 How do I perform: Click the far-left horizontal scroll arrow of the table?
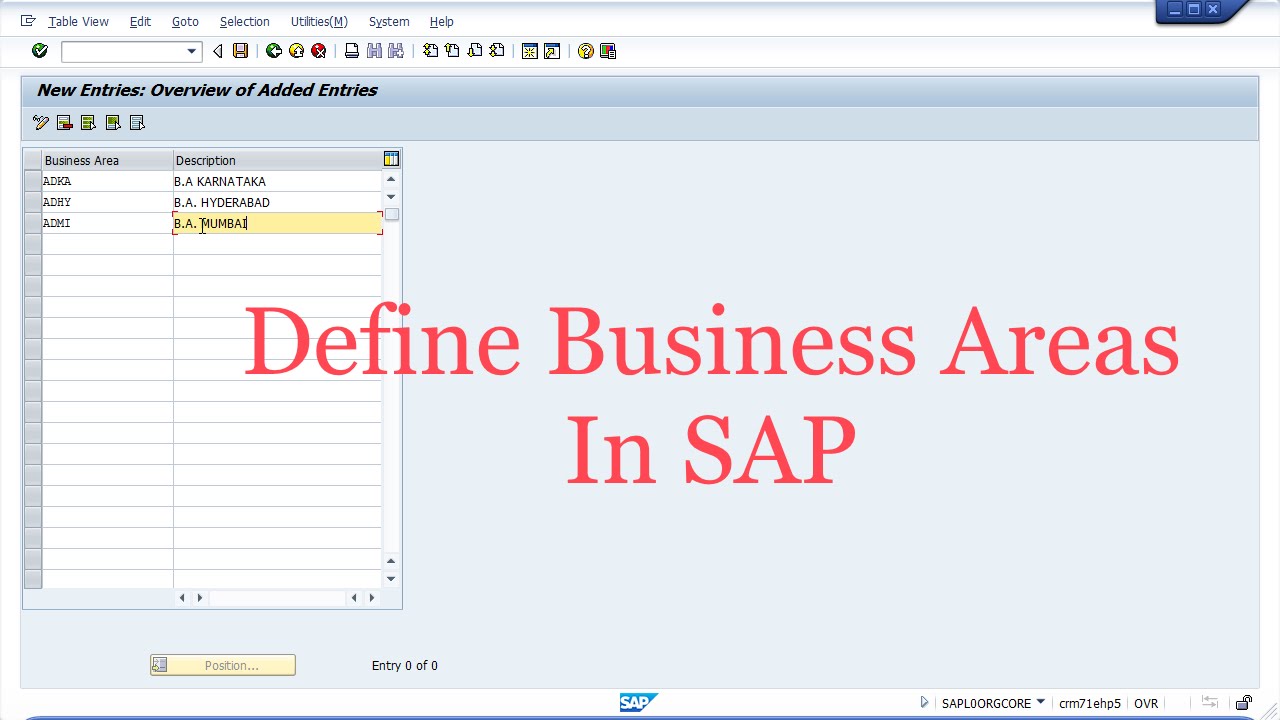[x=181, y=598]
